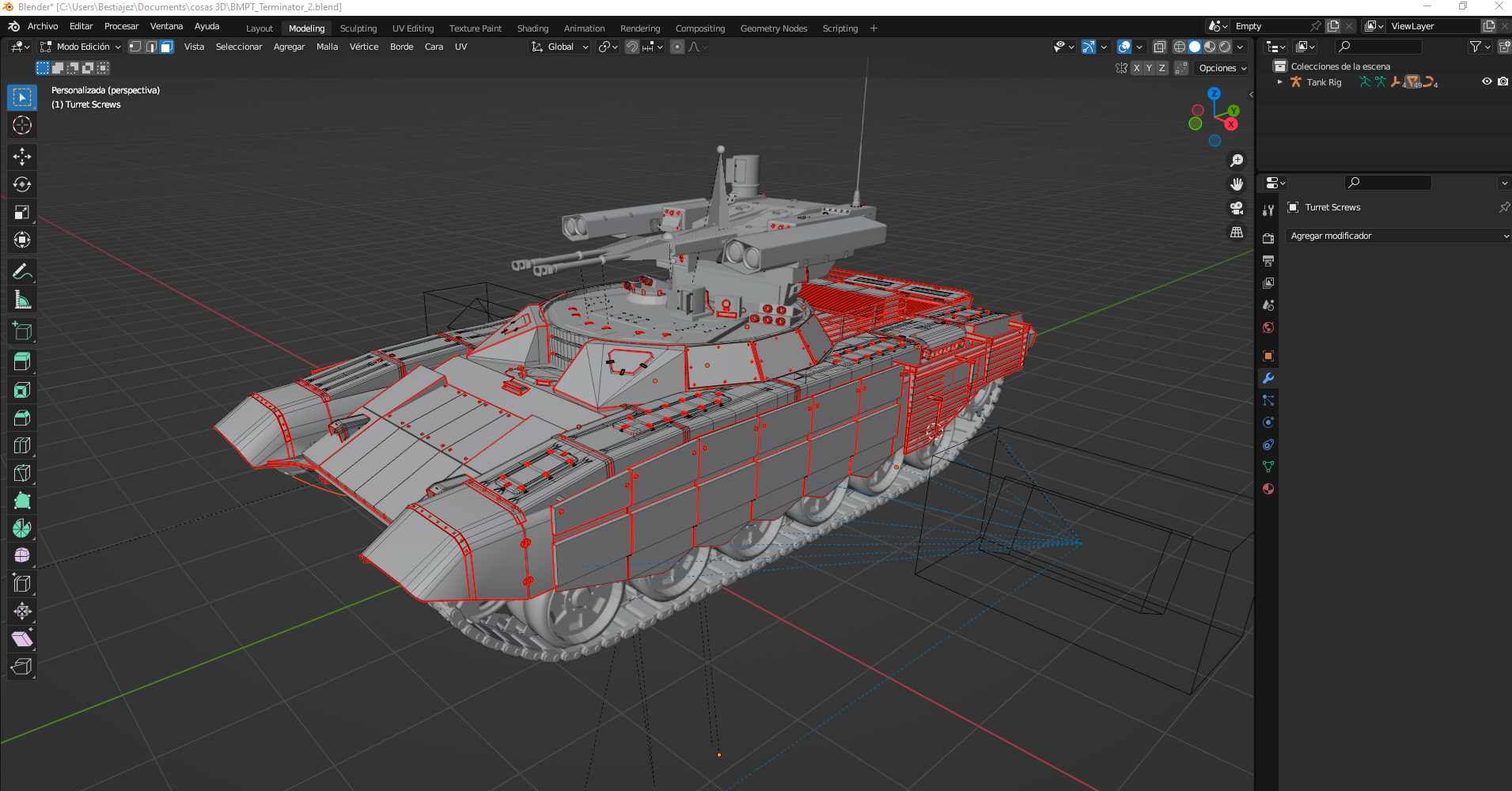Open Agregar modificador dropdown
This screenshot has height=791, width=1512.
click(x=1399, y=236)
